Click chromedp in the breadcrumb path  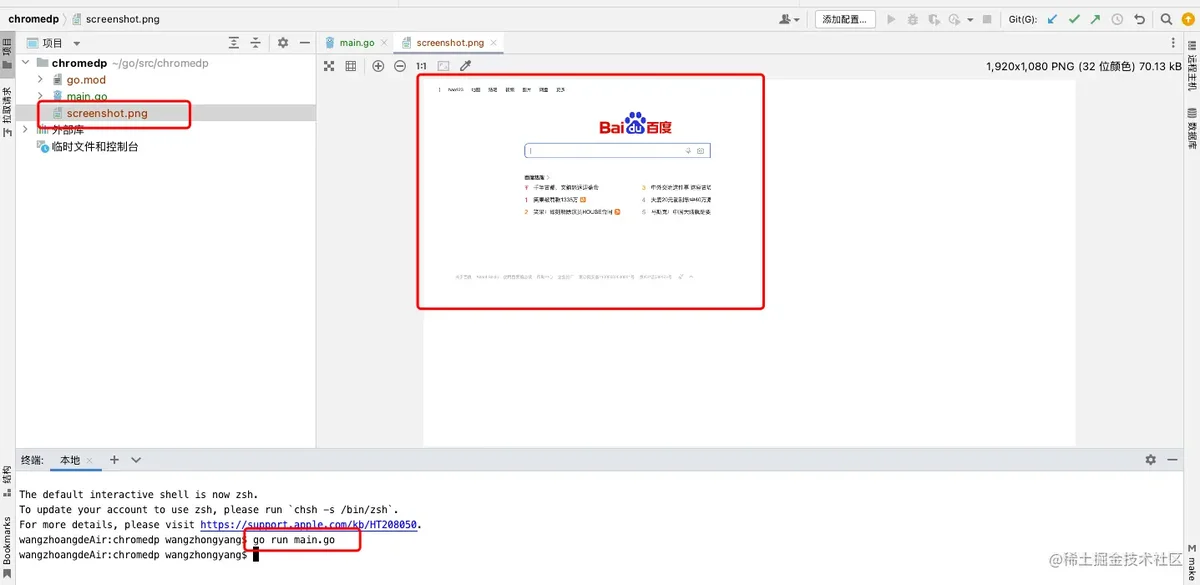click(x=36, y=19)
